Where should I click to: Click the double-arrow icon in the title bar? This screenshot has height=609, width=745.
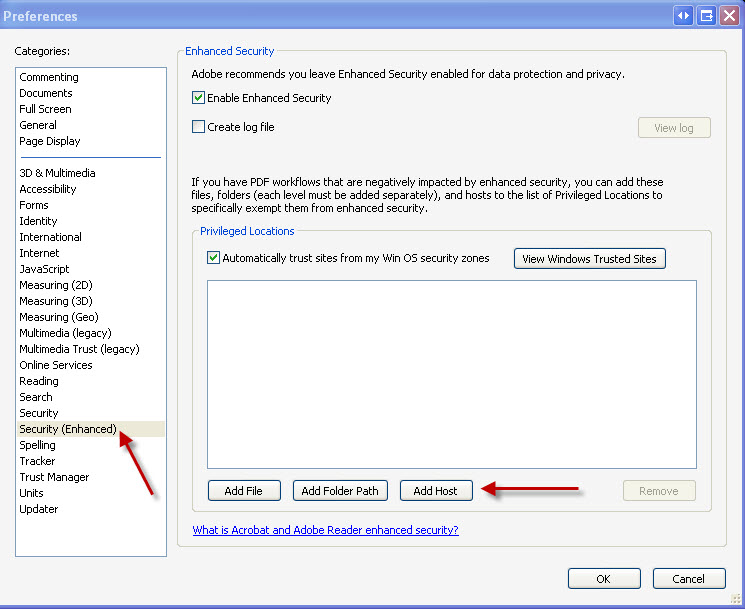(683, 16)
